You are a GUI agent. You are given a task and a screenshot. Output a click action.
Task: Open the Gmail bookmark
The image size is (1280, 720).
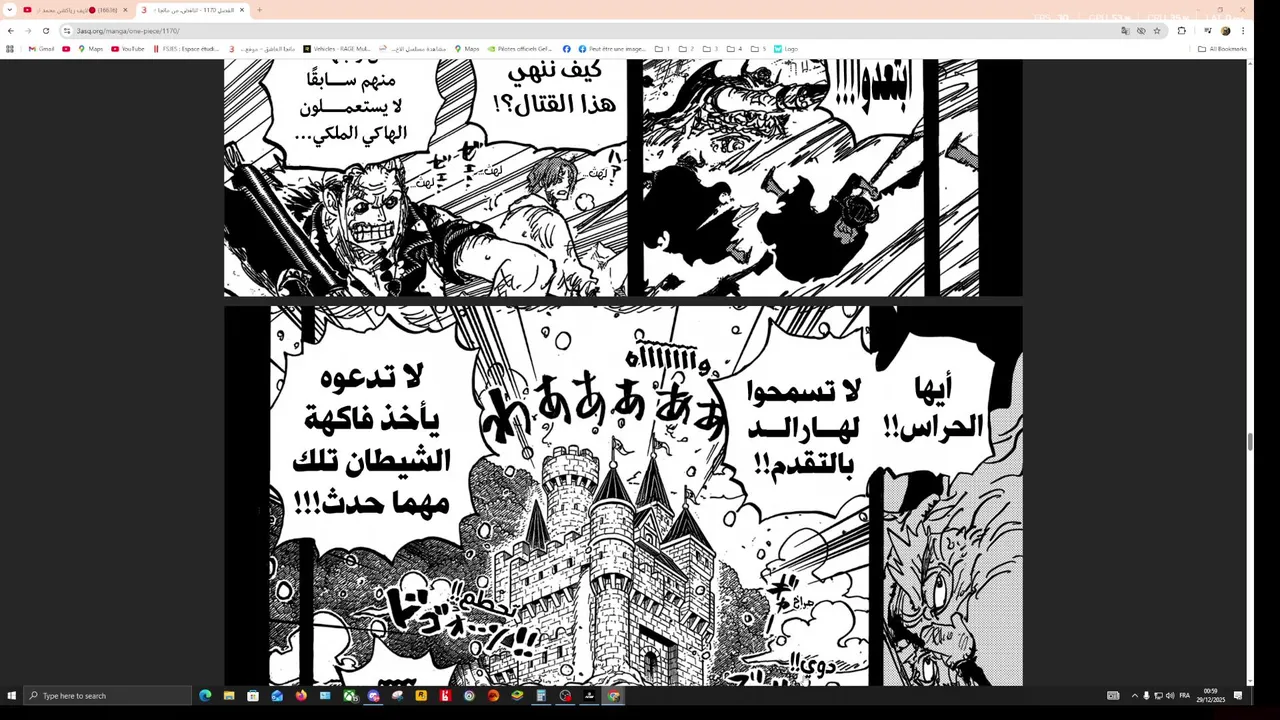tap(41, 49)
